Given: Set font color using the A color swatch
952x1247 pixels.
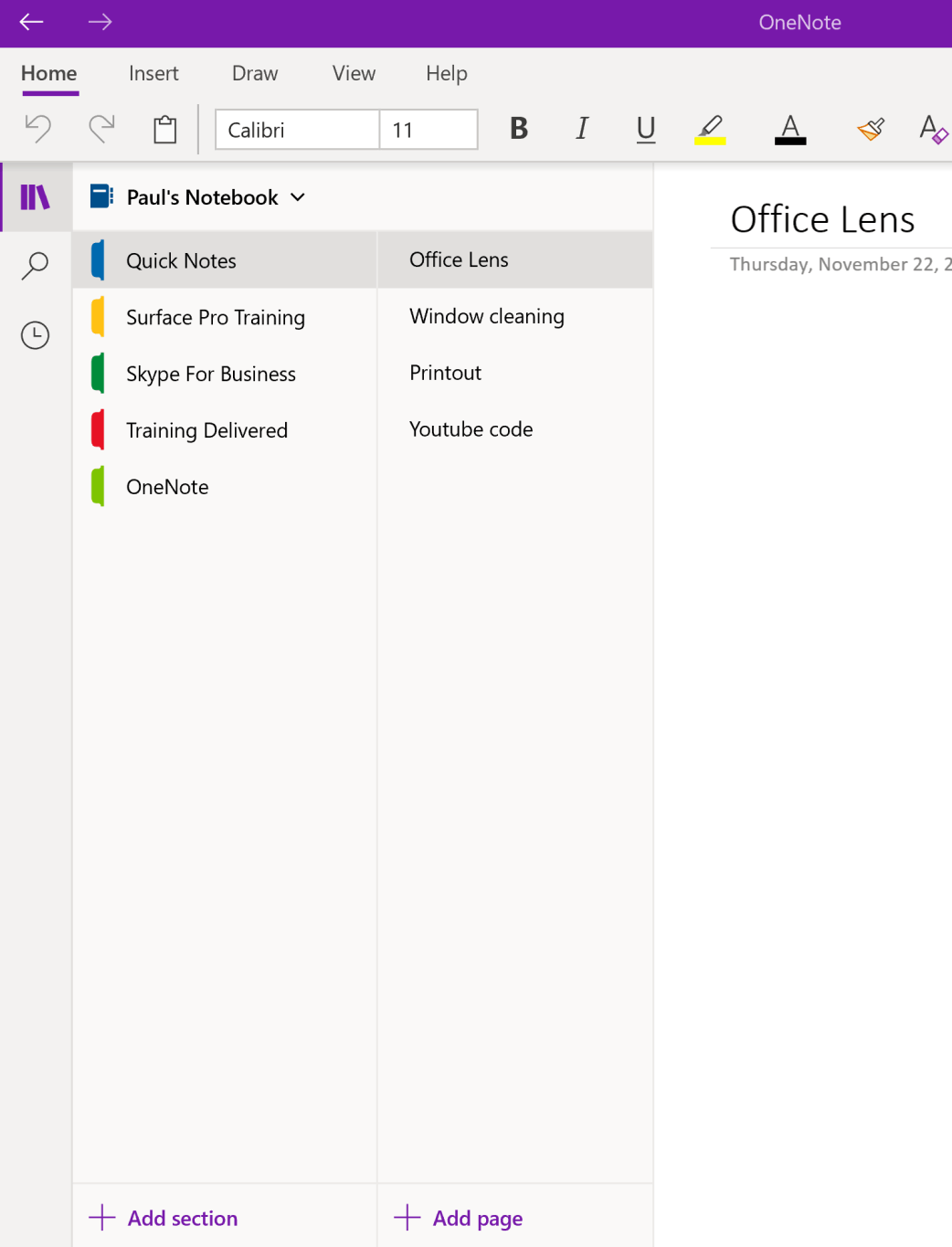Looking at the screenshot, I should coord(789,129).
